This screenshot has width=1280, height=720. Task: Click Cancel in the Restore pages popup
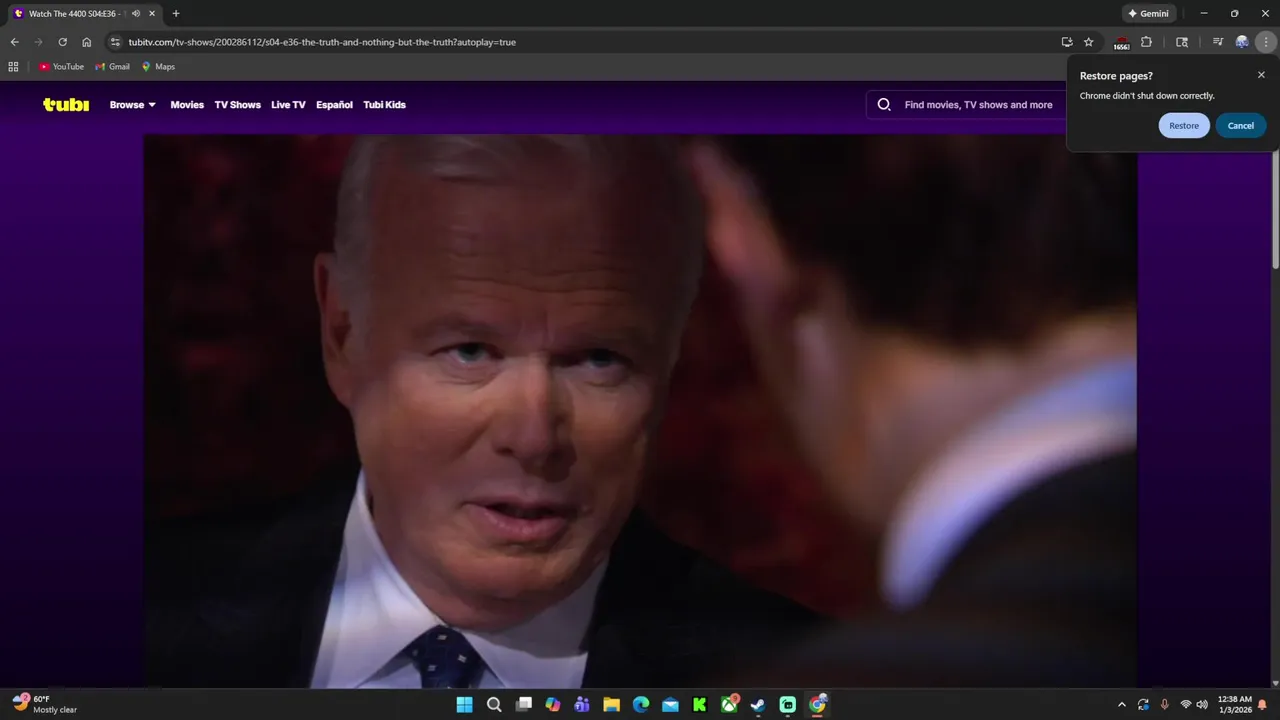[x=1241, y=126]
